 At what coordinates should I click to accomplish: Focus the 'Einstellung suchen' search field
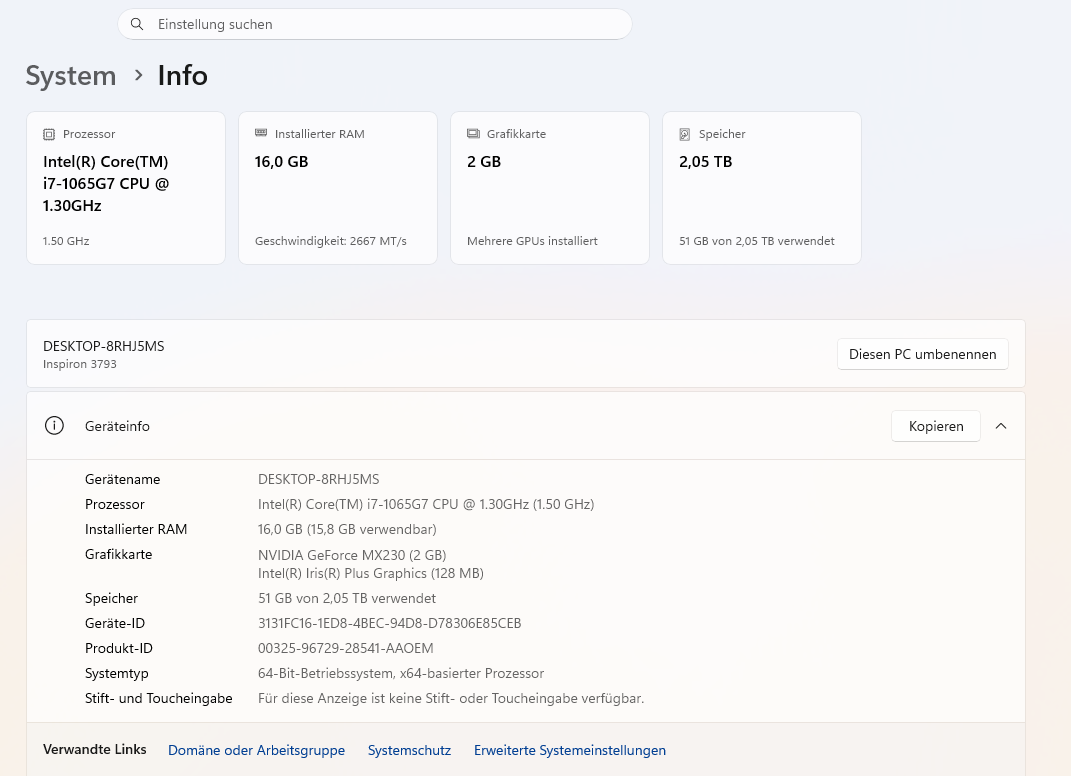click(375, 24)
